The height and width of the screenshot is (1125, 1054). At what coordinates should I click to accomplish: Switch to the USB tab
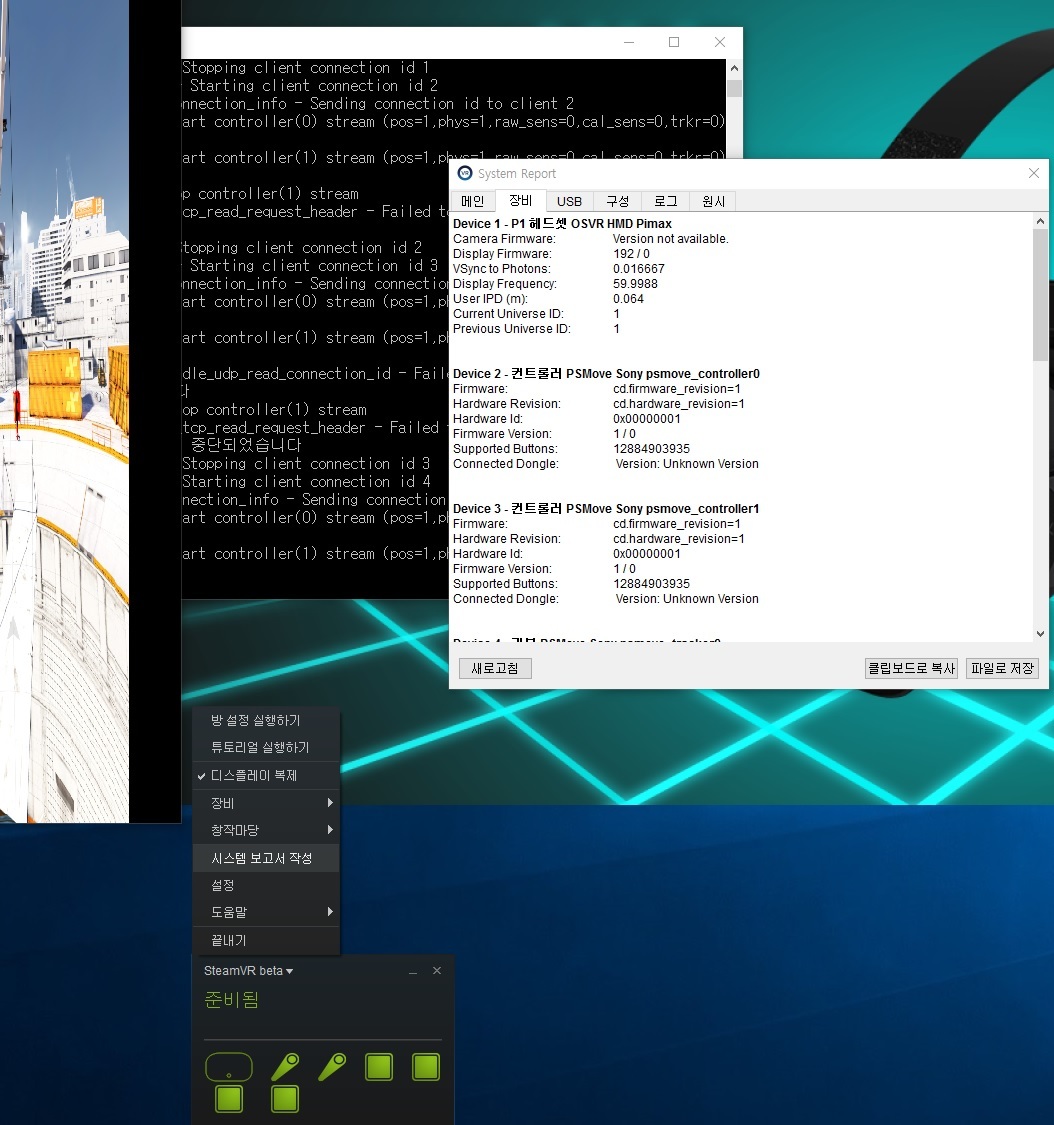(x=570, y=202)
